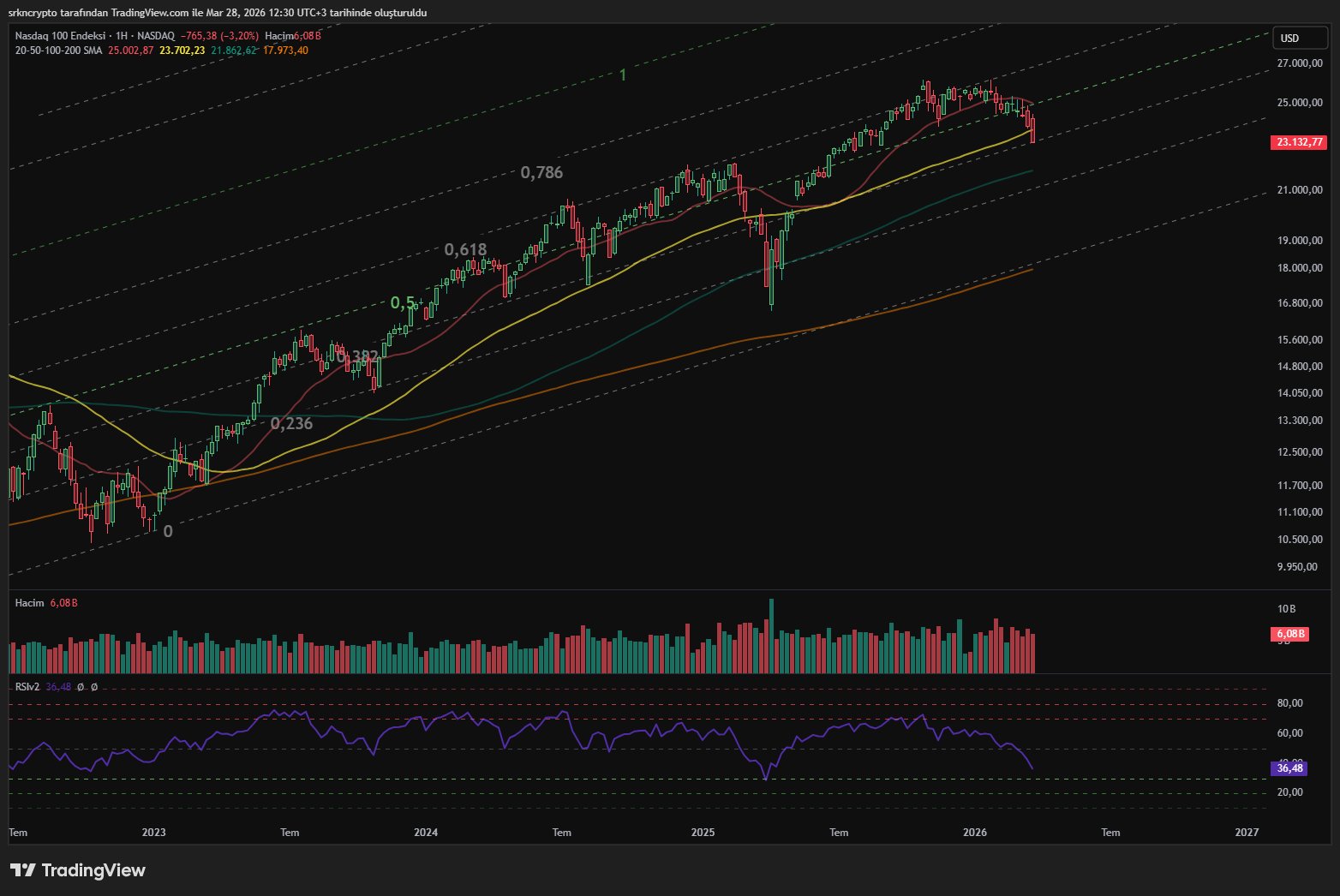Select the Fibonacci level 0,618 label
This screenshot has height=896, width=1340.
point(465,250)
